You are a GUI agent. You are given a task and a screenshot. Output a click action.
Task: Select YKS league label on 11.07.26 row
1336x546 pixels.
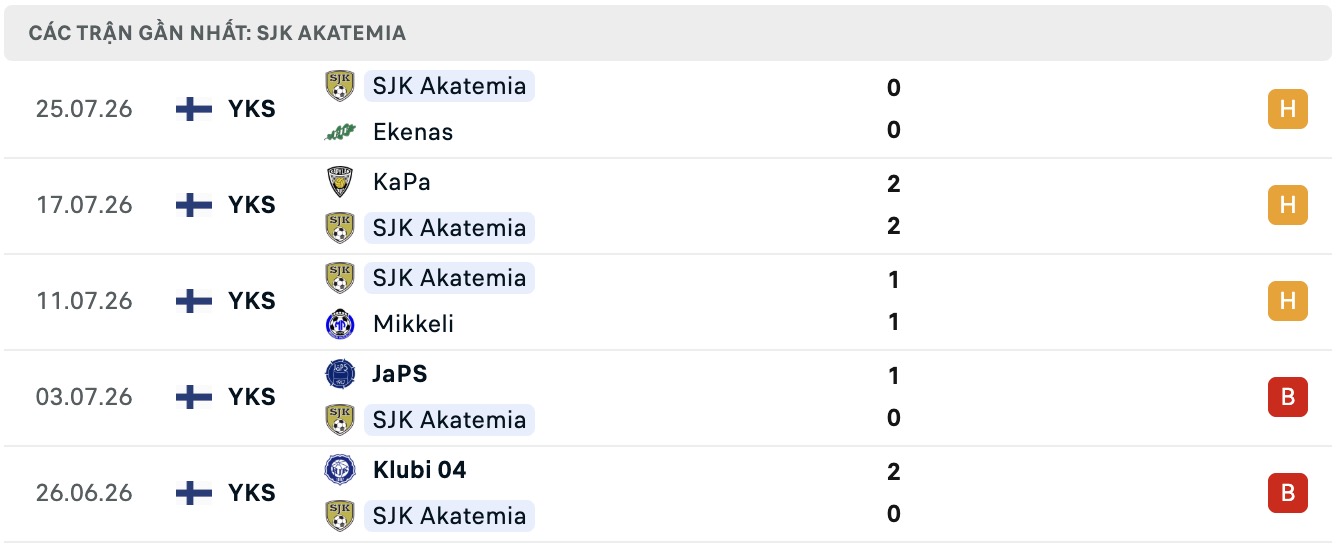pos(251,301)
